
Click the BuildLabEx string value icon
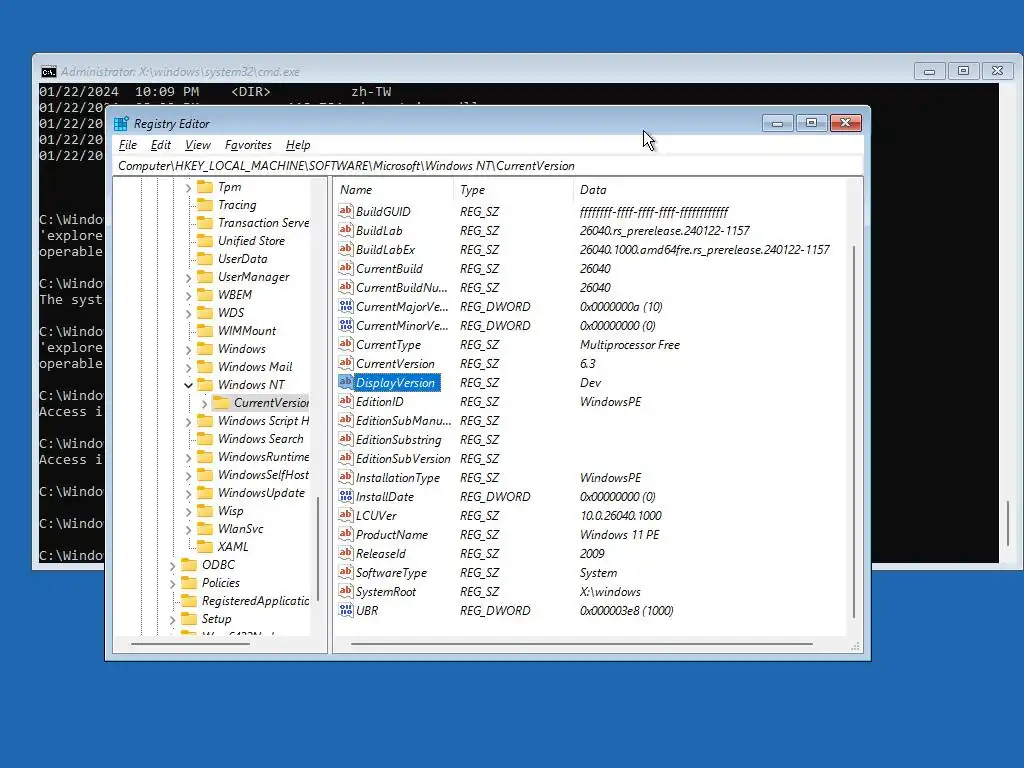[x=345, y=249]
